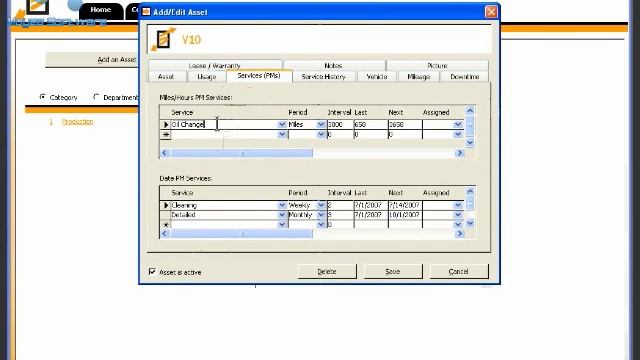Click Miles/Hours grid vertical scroll down arrow
Image resolution: width=640 pixels, height=360 pixels.
470,142
